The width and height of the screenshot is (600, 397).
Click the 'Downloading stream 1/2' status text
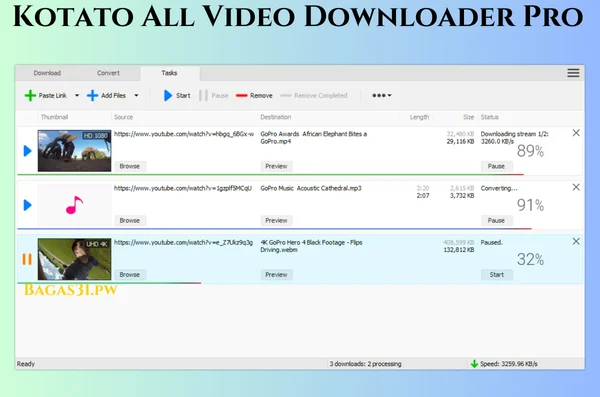pos(514,134)
